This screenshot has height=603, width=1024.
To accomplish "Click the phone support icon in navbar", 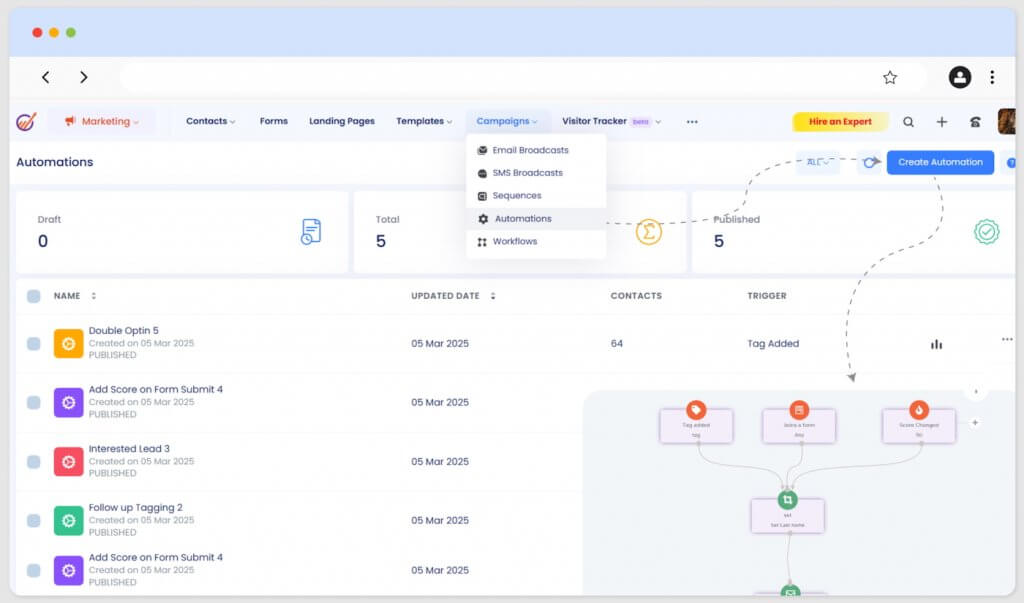I will coord(975,121).
